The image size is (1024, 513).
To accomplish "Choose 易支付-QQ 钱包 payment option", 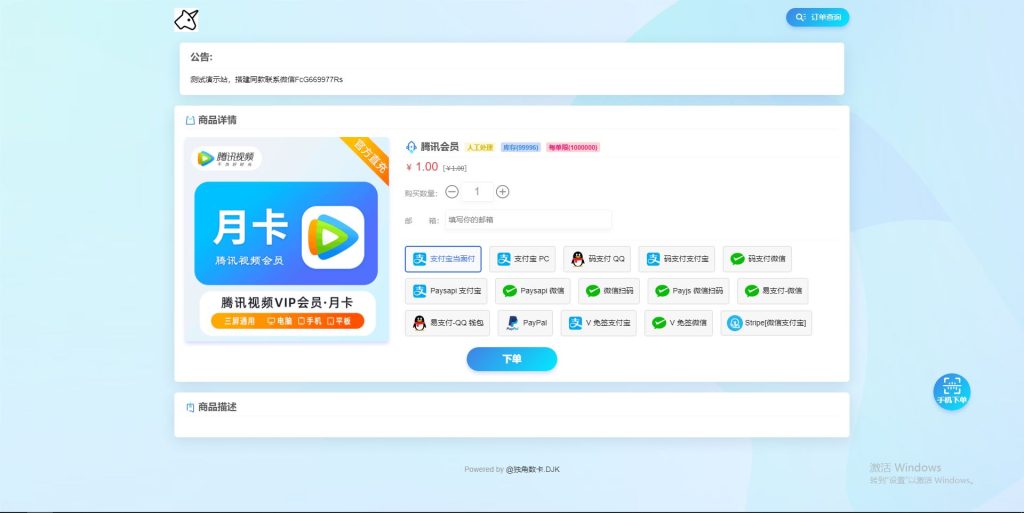I will pos(447,323).
